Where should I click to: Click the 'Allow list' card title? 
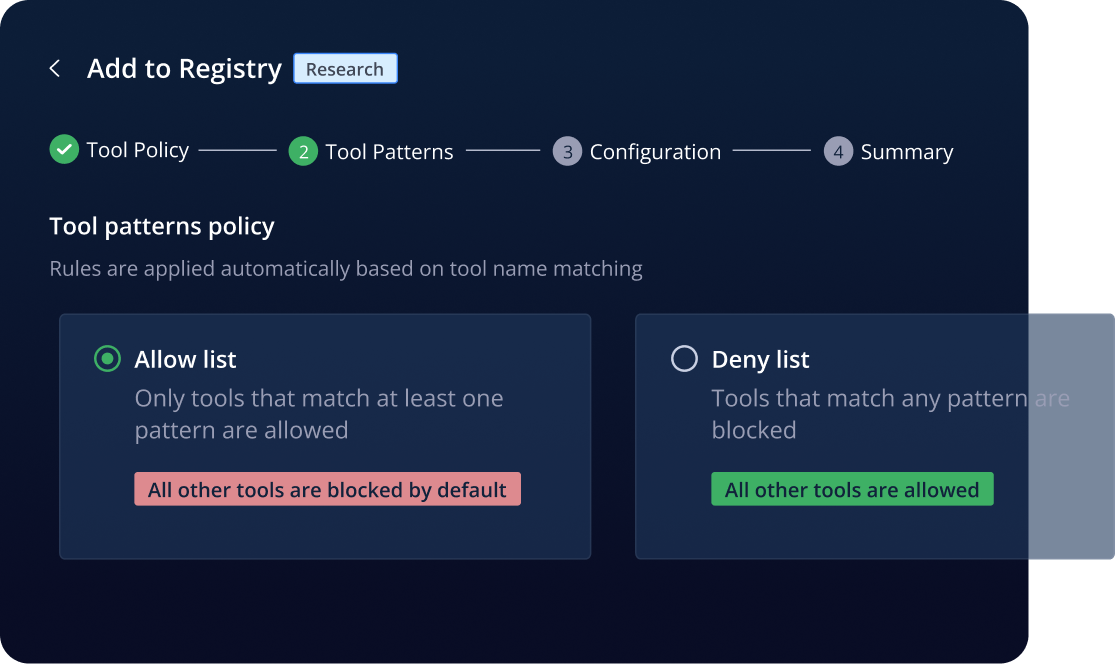pyautogui.click(x=186, y=359)
